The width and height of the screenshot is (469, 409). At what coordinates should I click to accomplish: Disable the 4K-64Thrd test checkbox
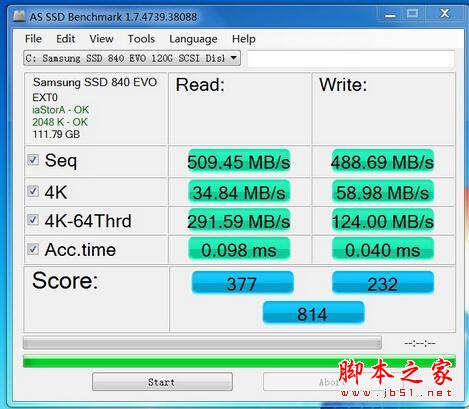coord(33,220)
